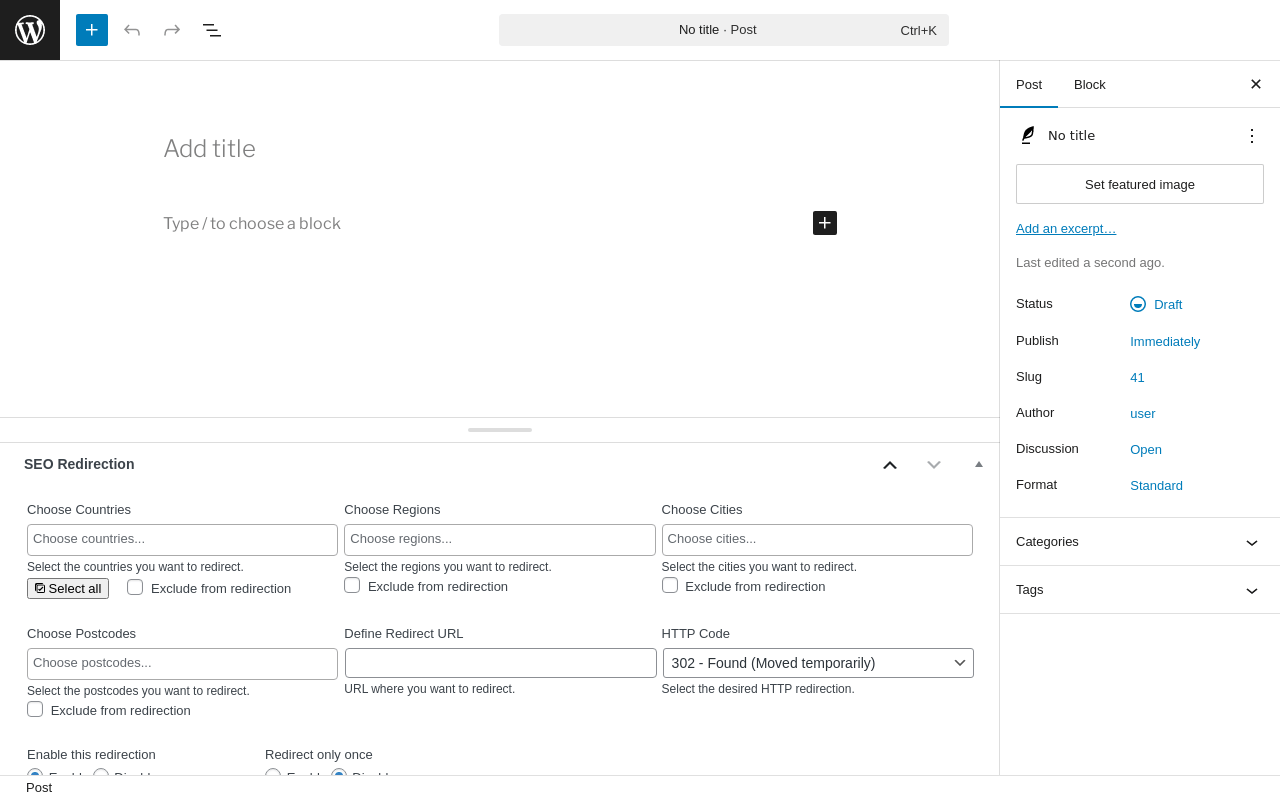
Task: Switch to the Block tab
Action: pyautogui.click(x=1090, y=84)
